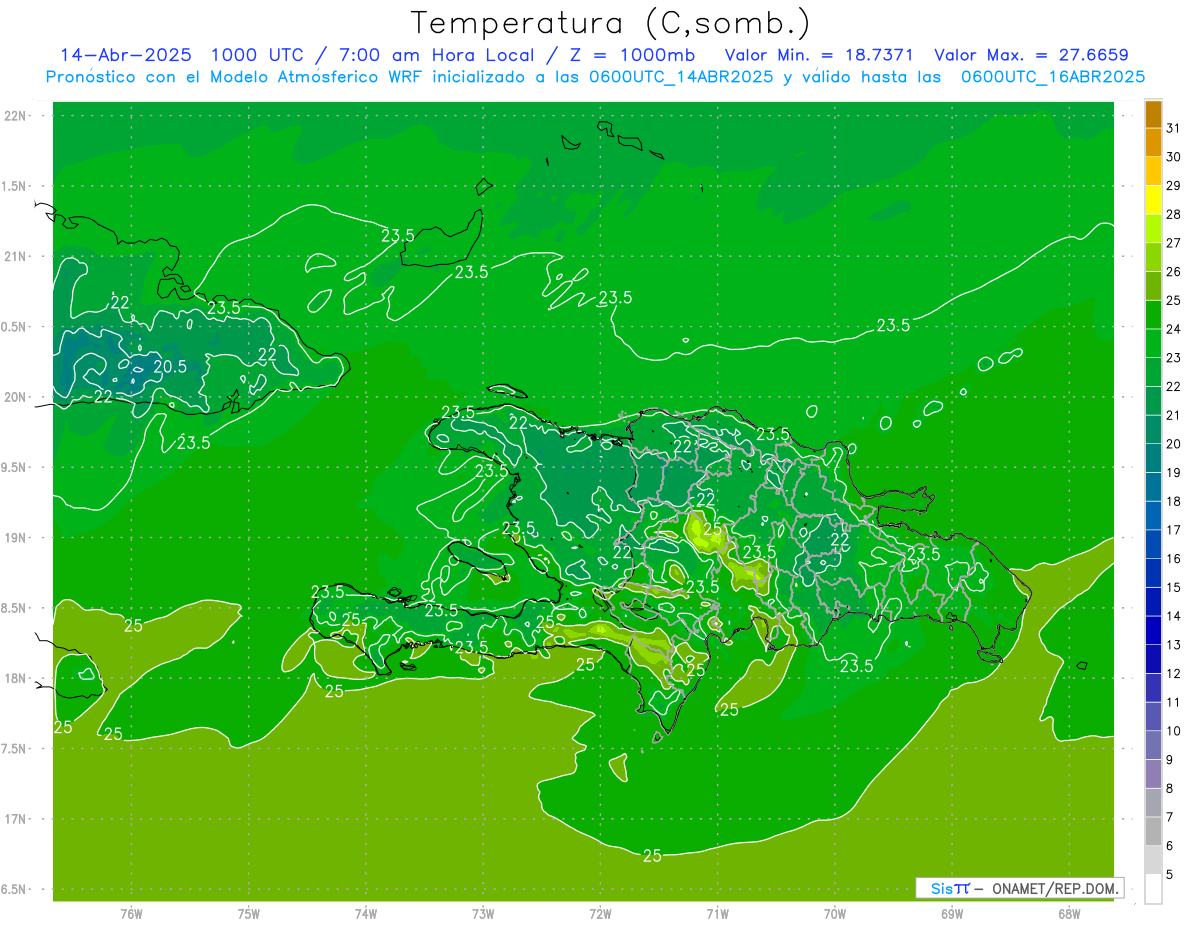1200x927 pixels.
Task: Click legend swatch between 27 and 28
Action: tap(1153, 228)
